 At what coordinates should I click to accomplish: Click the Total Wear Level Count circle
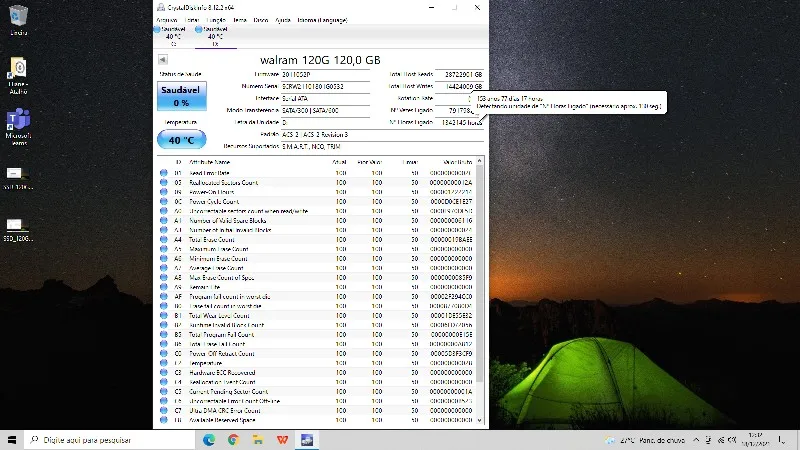(164, 315)
